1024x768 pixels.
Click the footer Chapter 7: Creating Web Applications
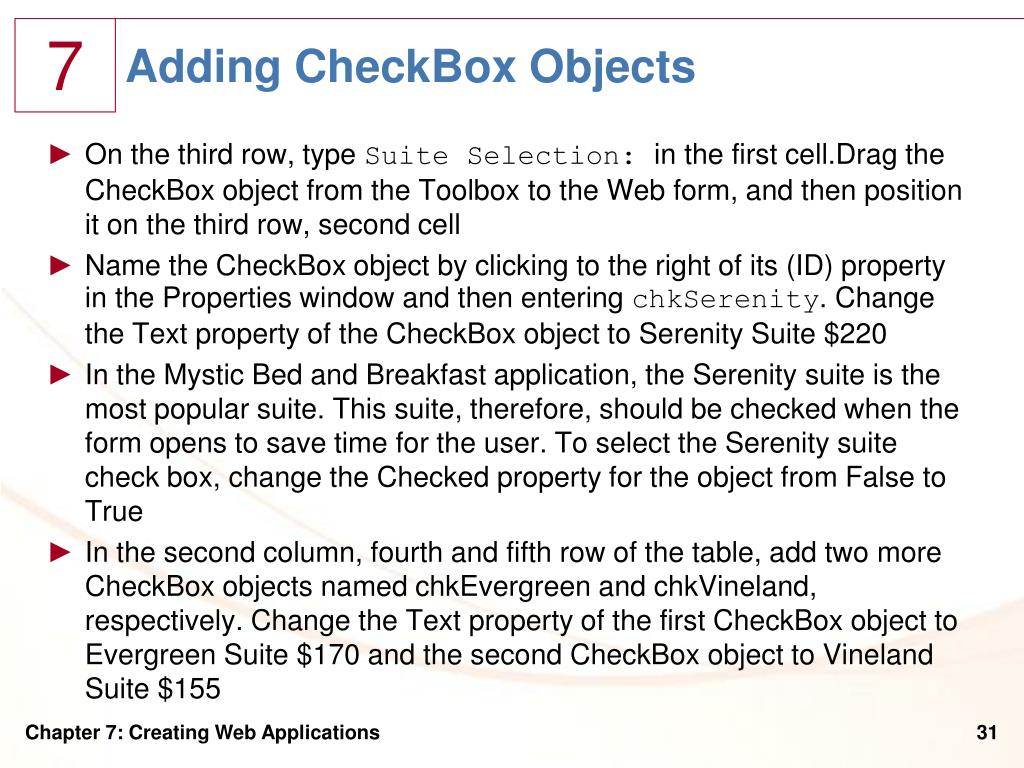click(202, 733)
